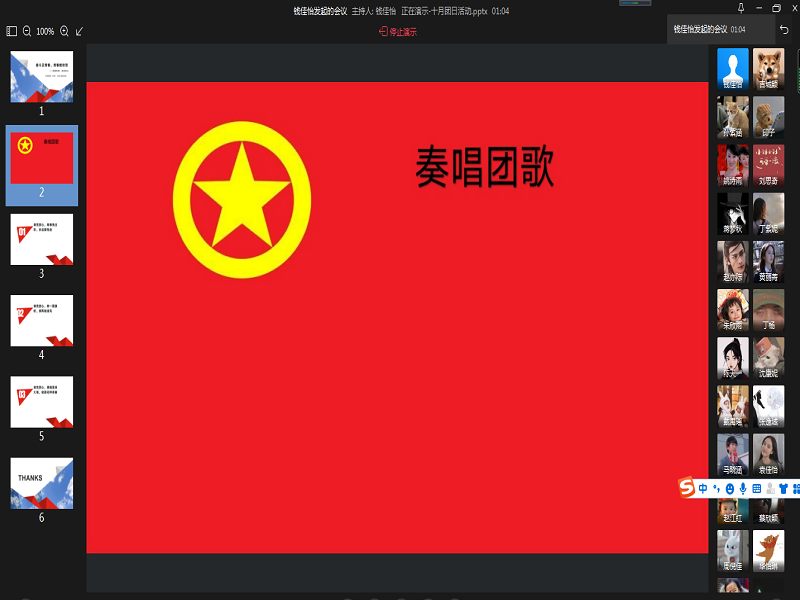Screen dimensions: 800x600
Task: Open the THANKS slide thumbnail
Action: pos(42,483)
